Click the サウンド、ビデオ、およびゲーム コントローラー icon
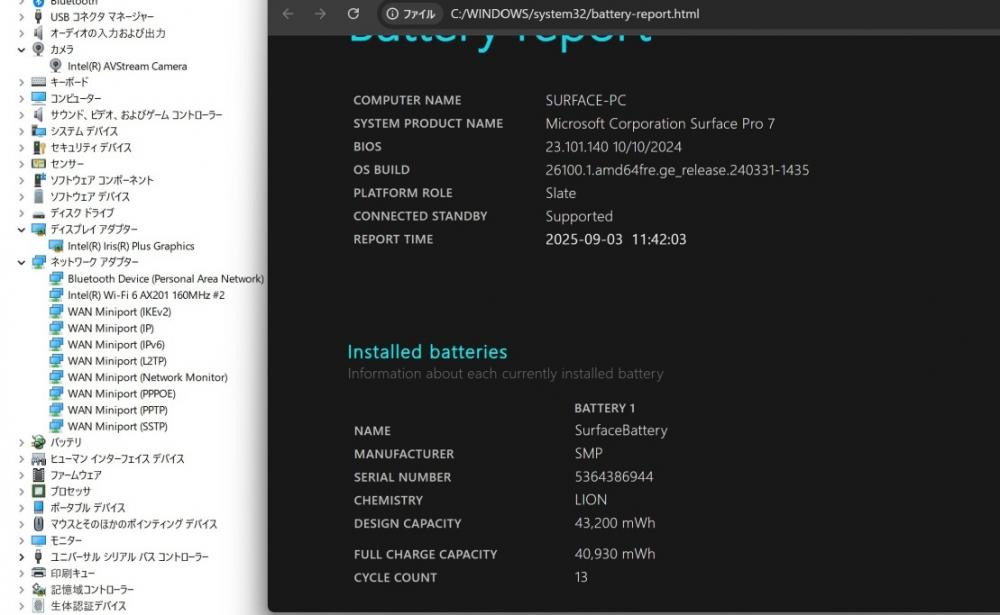The height and width of the screenshot is (615, 1000). click(x=38, y=115)
